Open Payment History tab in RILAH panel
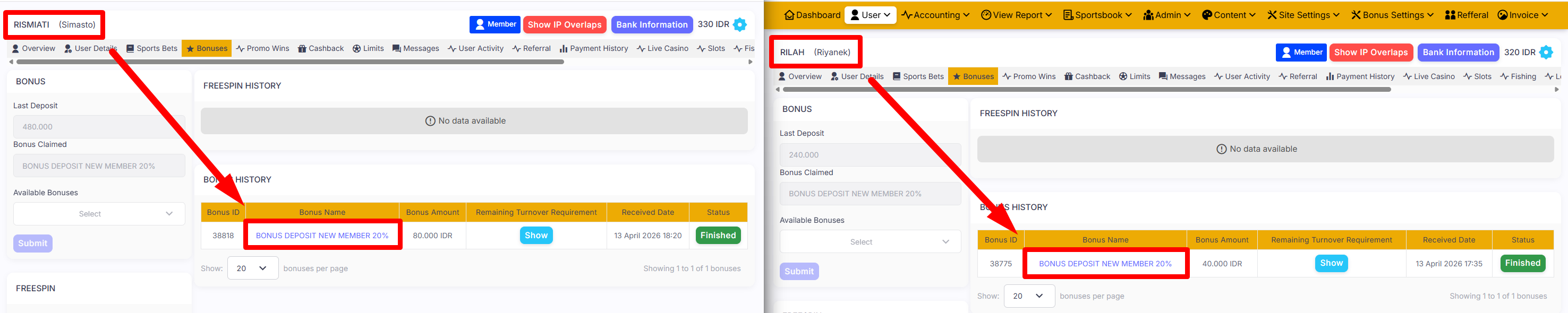Screen dimensions: 1568x313 pyautogui.click(x=1360, y=76)
